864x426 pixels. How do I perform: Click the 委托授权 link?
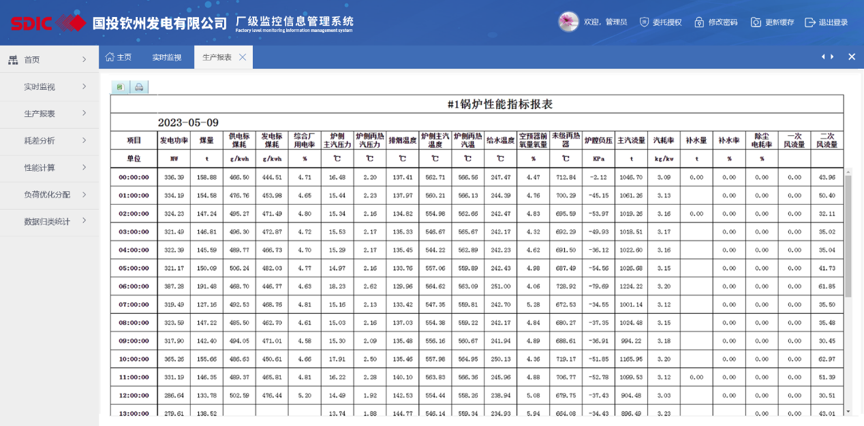(x=667, y=23)
